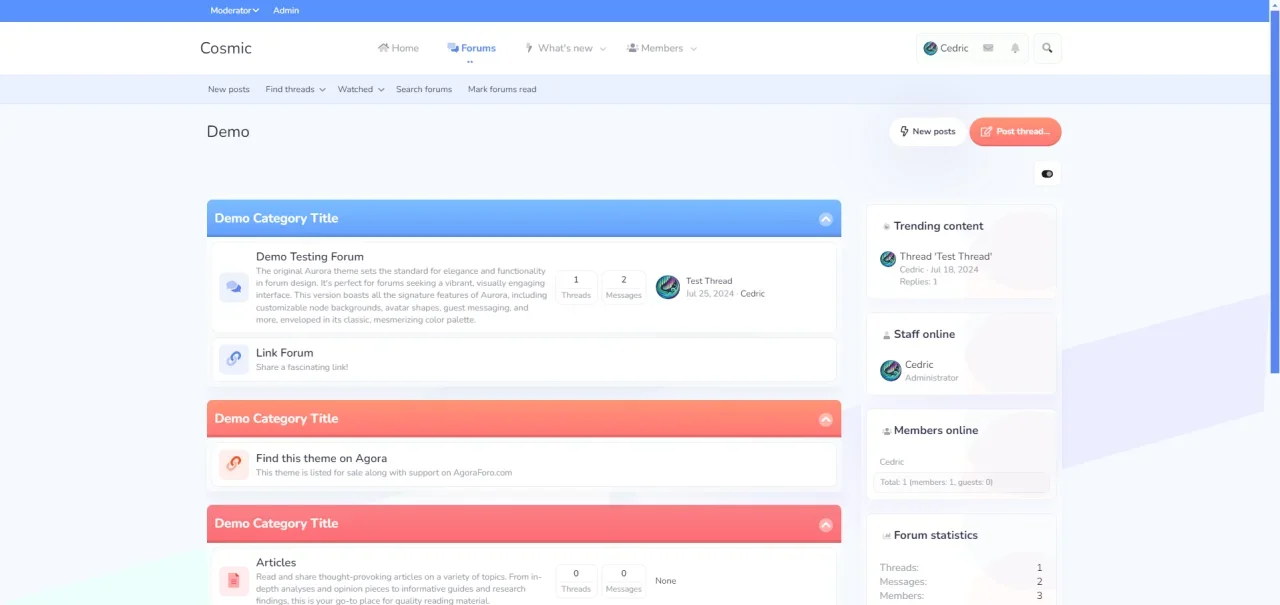The width and height of the screenshot is (1280, 605).
Task: Click the Agora link forum icon
Action: [x=234, y=464]
